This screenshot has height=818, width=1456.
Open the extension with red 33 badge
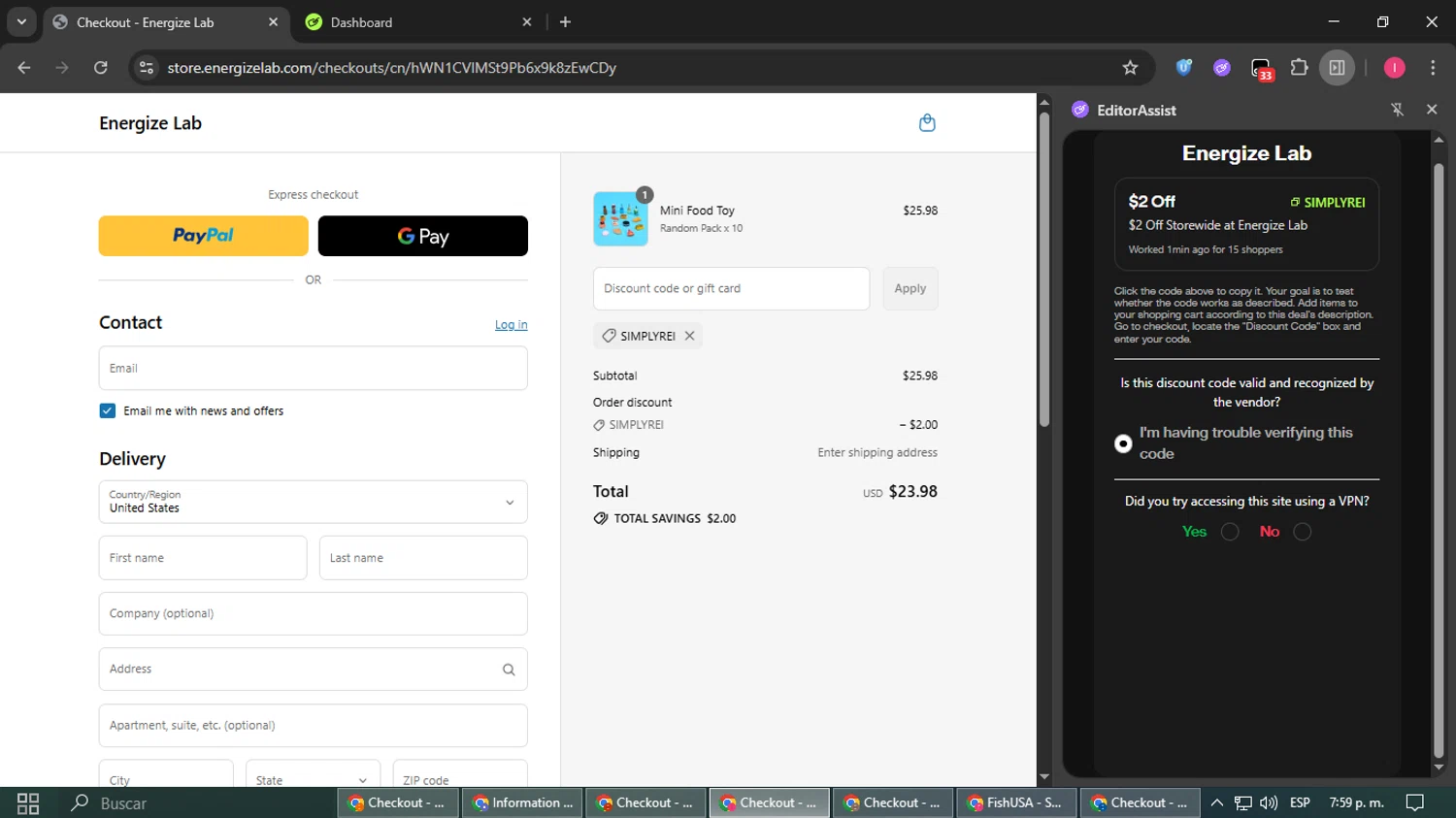pos(1261,68)
